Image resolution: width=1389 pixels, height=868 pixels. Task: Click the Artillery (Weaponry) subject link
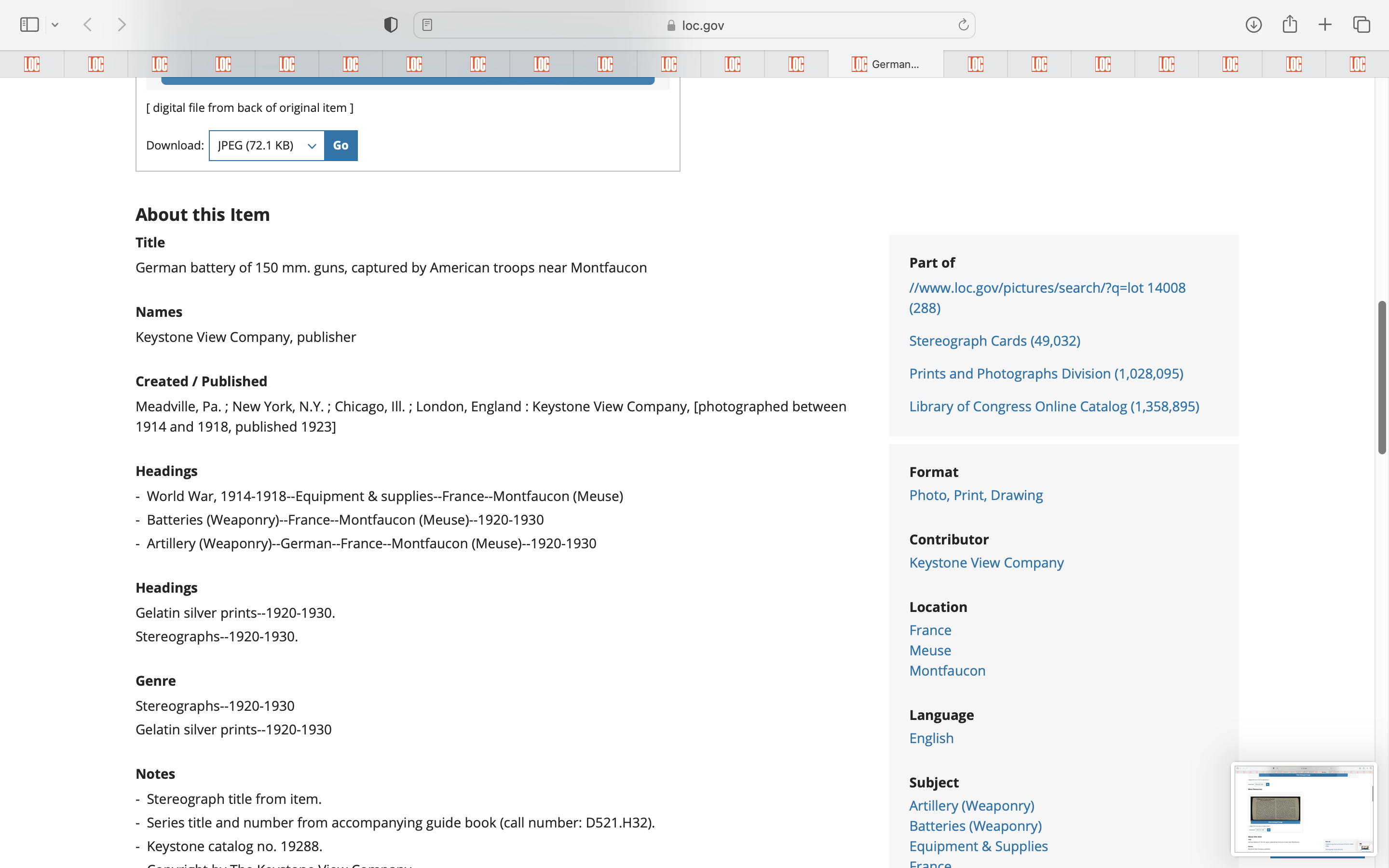(x=971, y=805)
